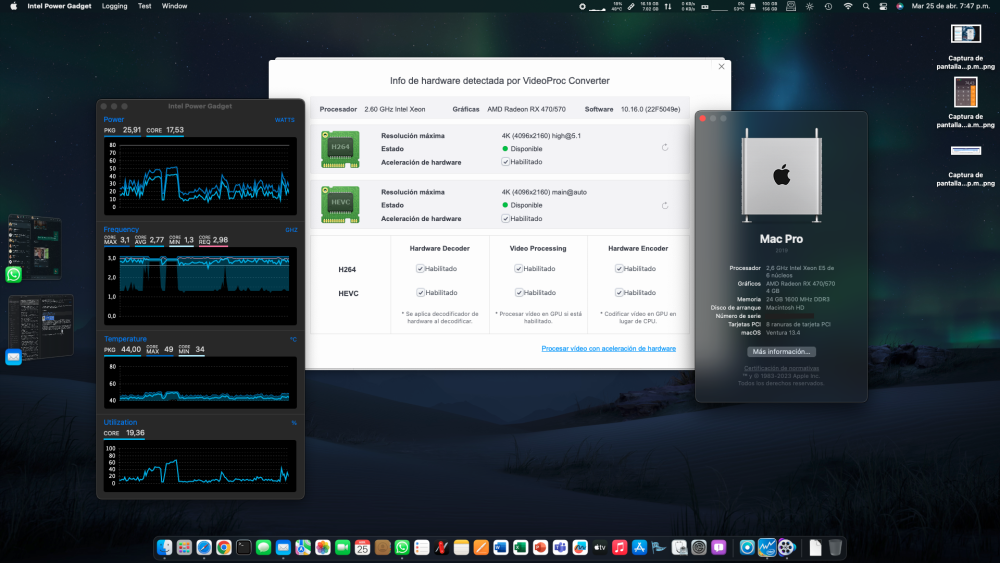This screenshot has height=563, width=1000.
Task: Close the VideoProc hardware info dialog
Action: click(x=721, y=66)
